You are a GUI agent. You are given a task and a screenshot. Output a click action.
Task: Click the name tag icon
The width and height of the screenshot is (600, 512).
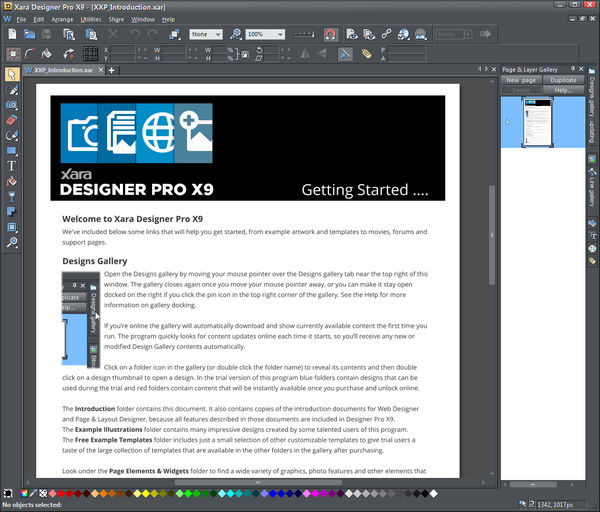tap(366, 54)
